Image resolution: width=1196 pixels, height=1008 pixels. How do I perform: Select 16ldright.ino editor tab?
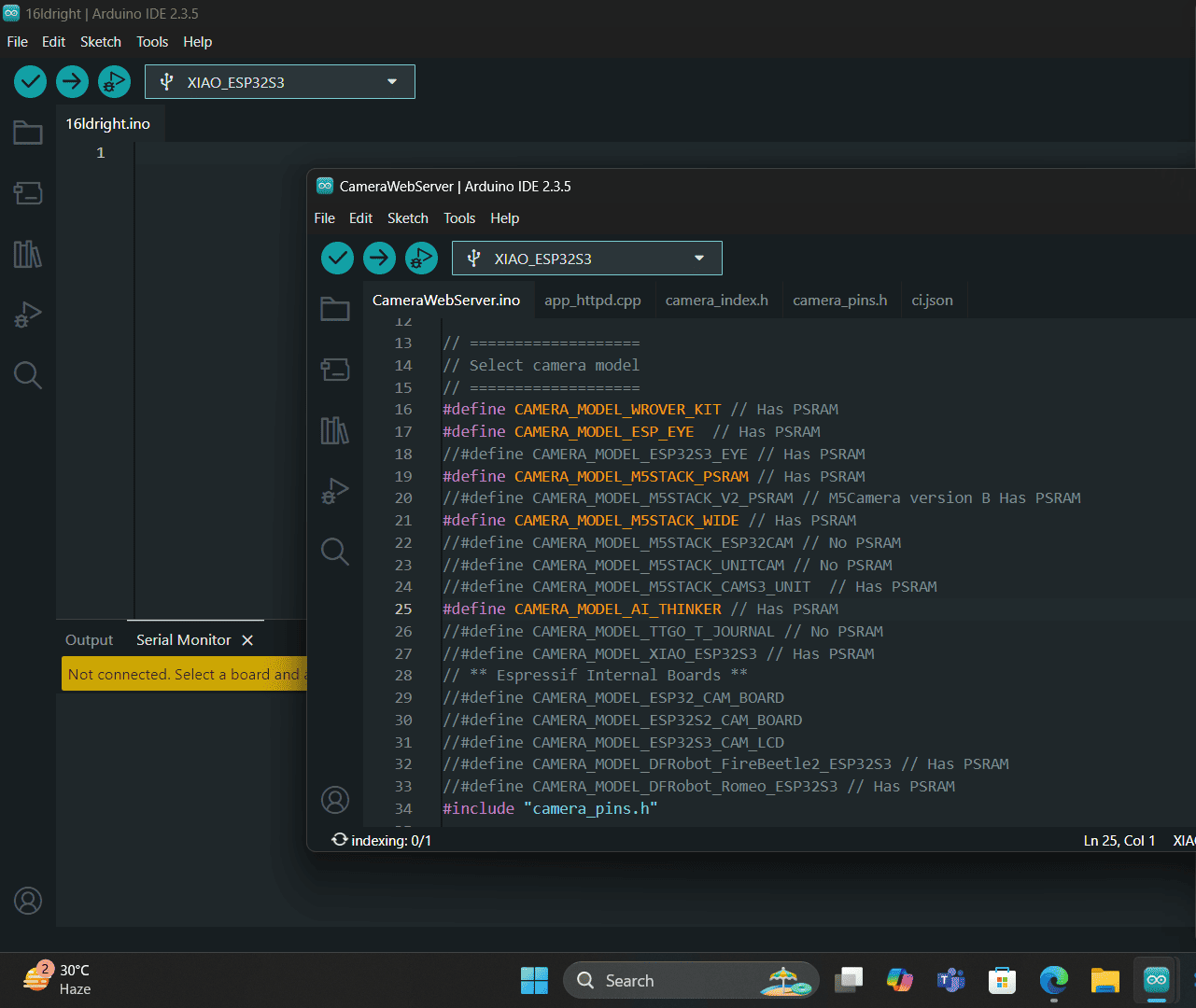pos(108,124)
